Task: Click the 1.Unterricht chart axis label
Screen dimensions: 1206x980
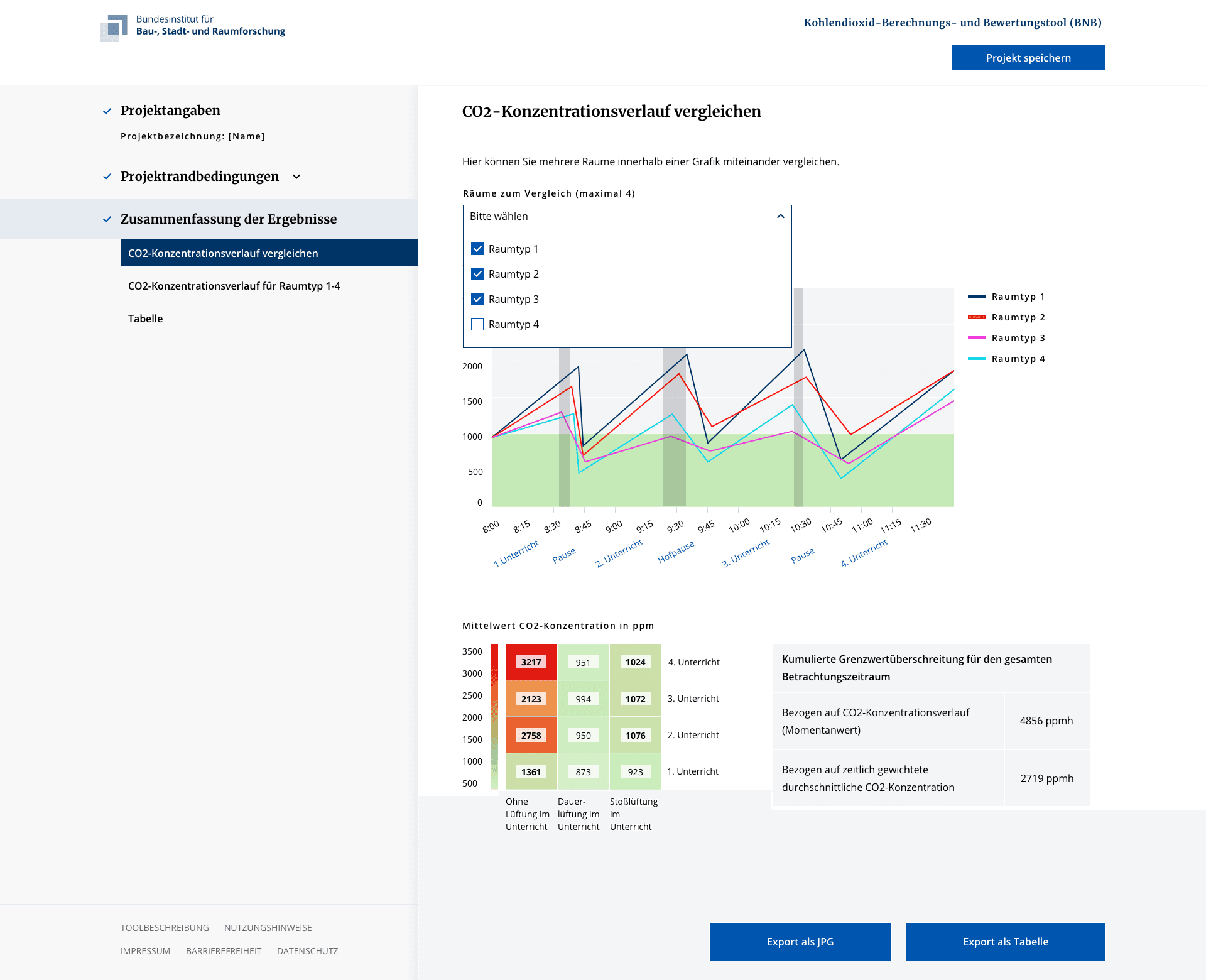Action: (x=516, y=553)
